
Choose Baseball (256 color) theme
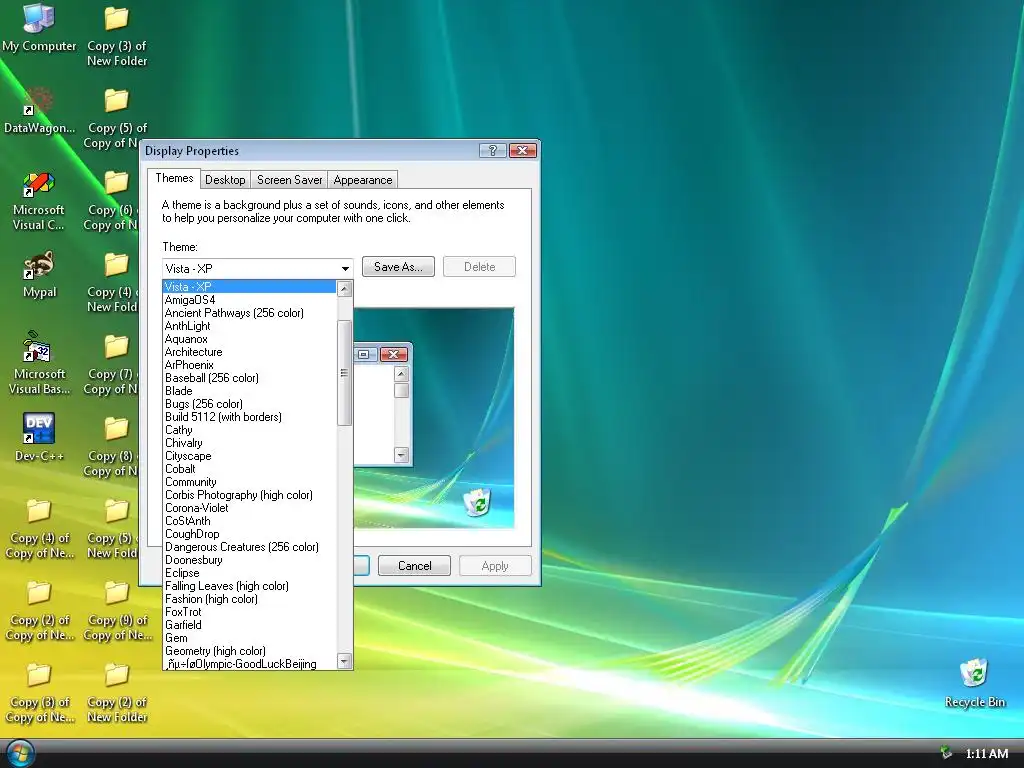249,378
